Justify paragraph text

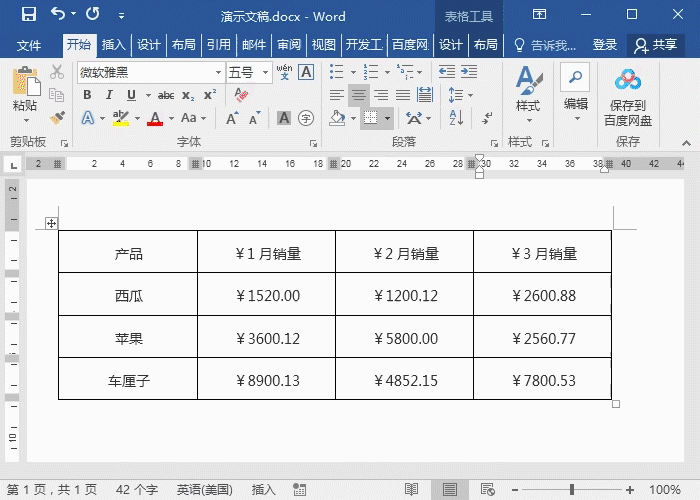click(x=403, y=95)
